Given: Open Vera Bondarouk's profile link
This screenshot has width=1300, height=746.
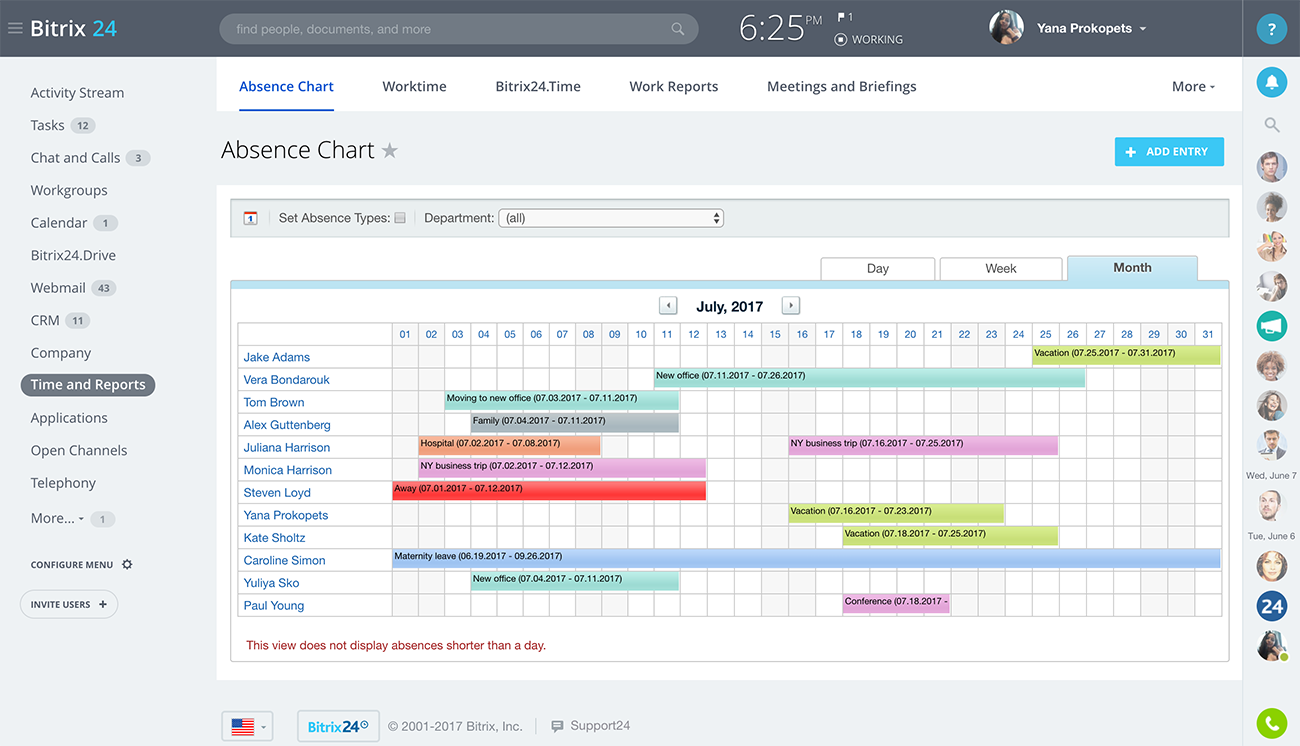Looking at the screenshot, I should tap(286, 380).
